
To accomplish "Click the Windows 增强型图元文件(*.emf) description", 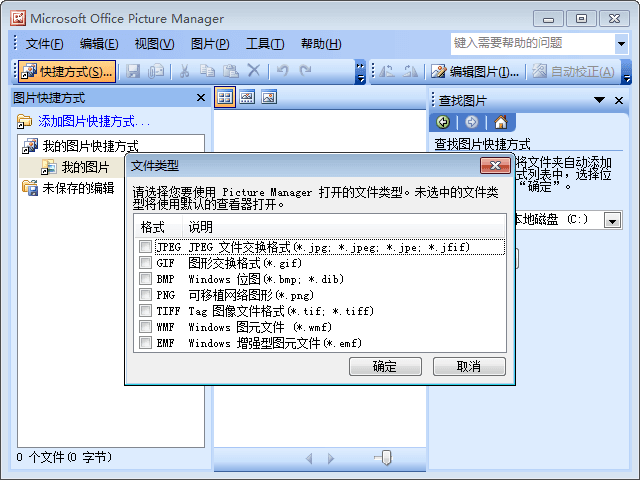I will pos(275,343).
